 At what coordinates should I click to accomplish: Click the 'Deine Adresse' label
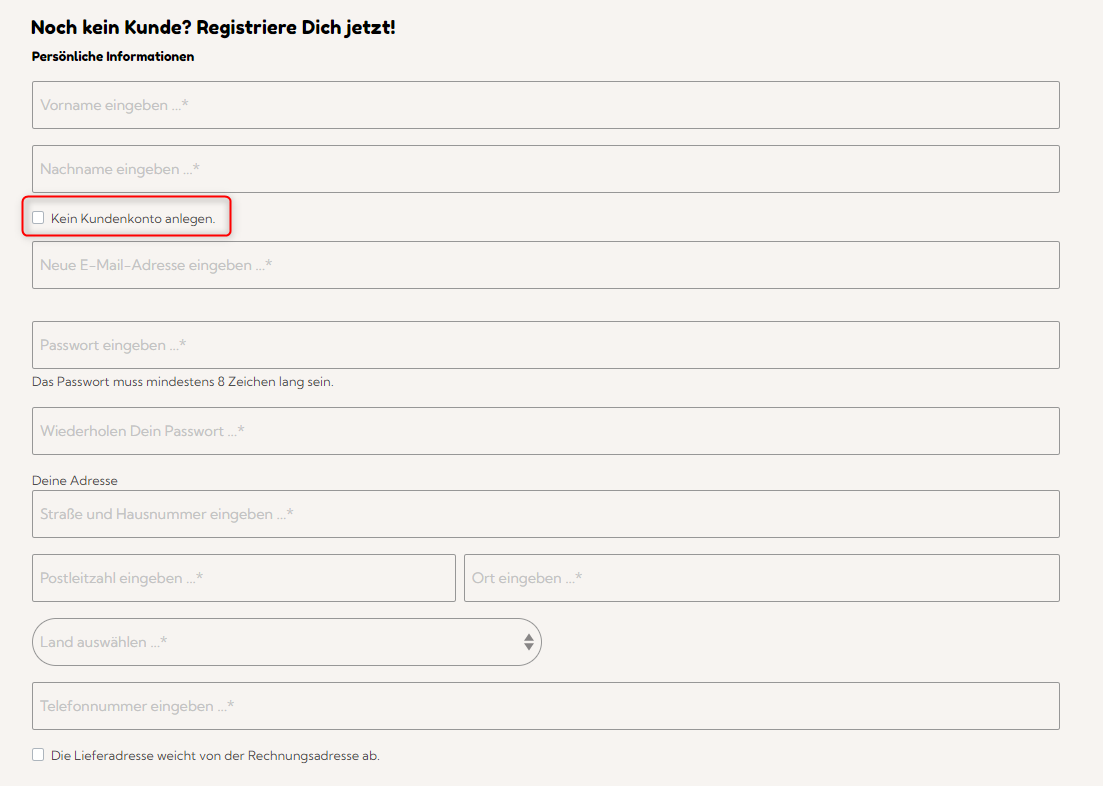click(x=75, y=481)
